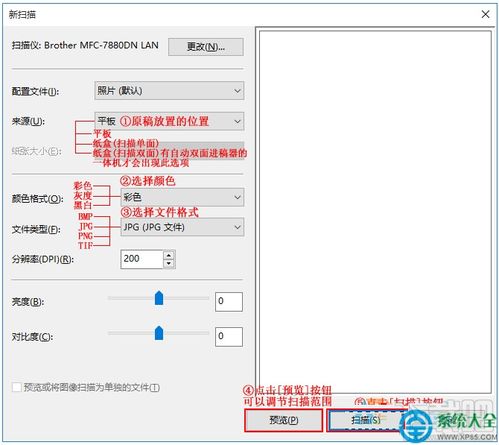The height and width of the screenshot is (445, 499).
Task: Click the 亮度 brightness slider handle
Action: (159, 298)
